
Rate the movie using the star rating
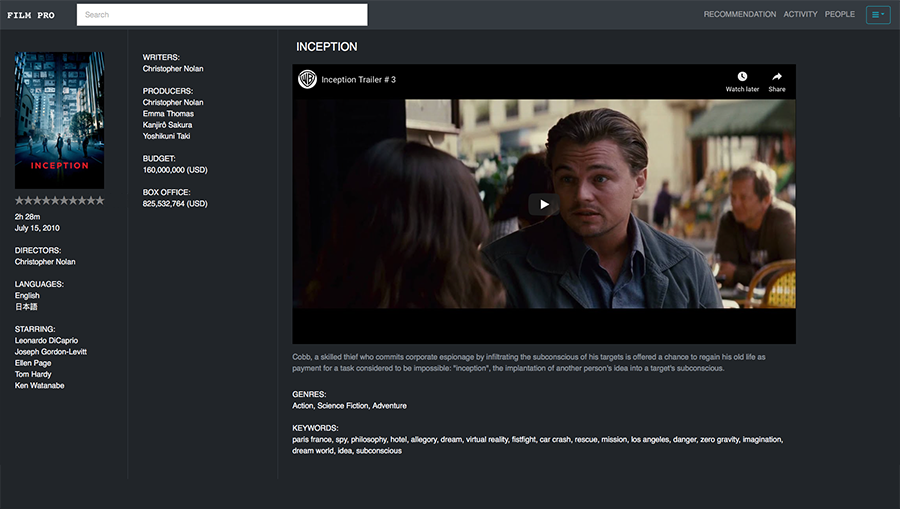pyautogui.click(x=60, y=200)
